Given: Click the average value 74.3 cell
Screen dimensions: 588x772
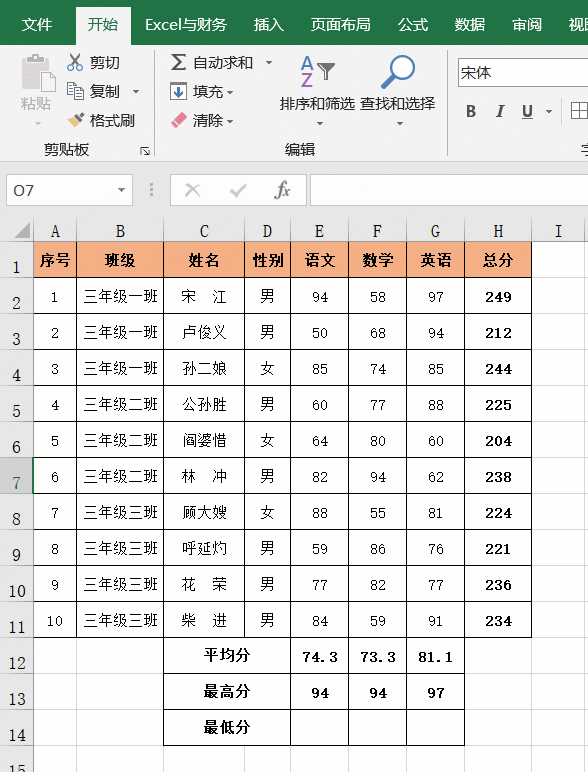Looking at the screenshot, I should tap(319, 656).
